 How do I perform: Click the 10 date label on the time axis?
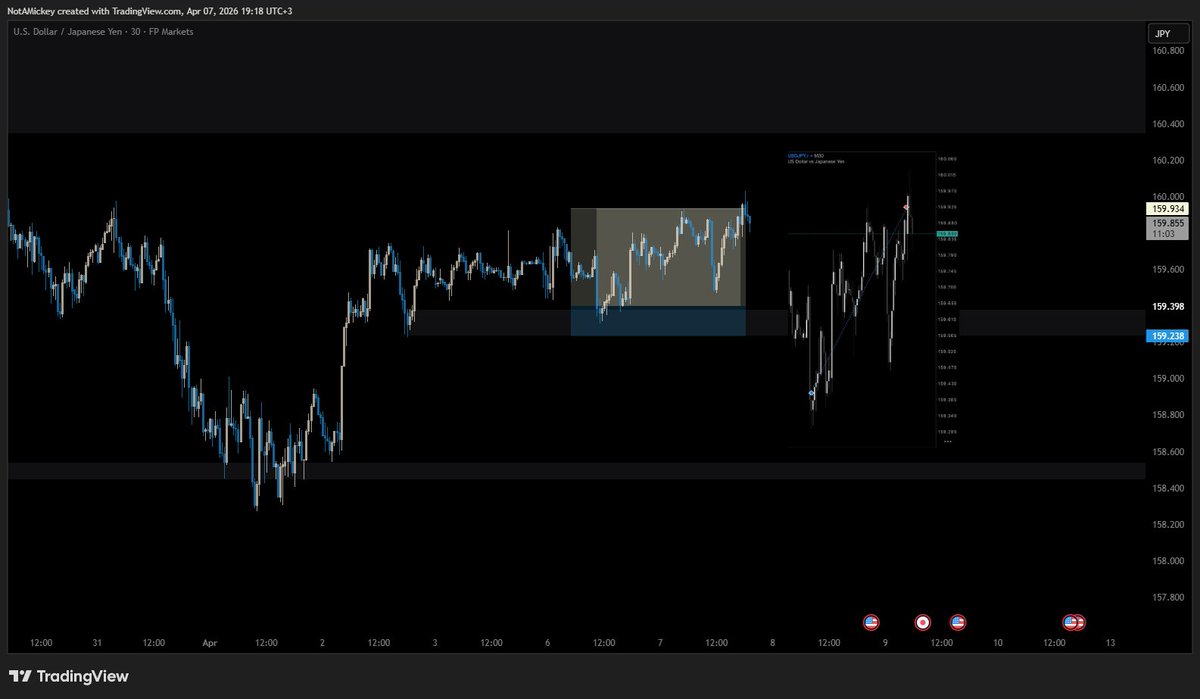pos(997,643)
